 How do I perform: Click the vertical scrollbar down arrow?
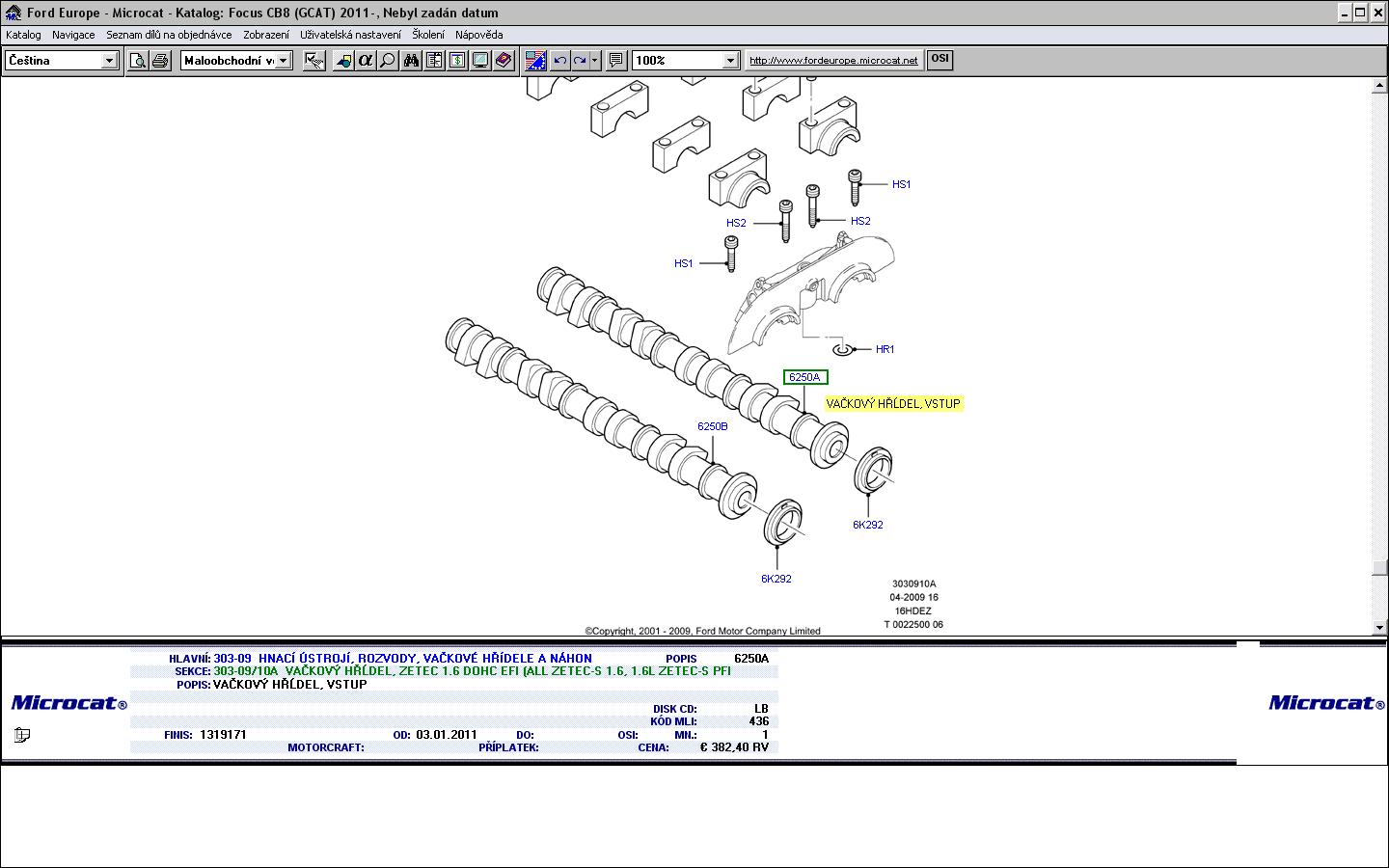(x=1379, y=628)
